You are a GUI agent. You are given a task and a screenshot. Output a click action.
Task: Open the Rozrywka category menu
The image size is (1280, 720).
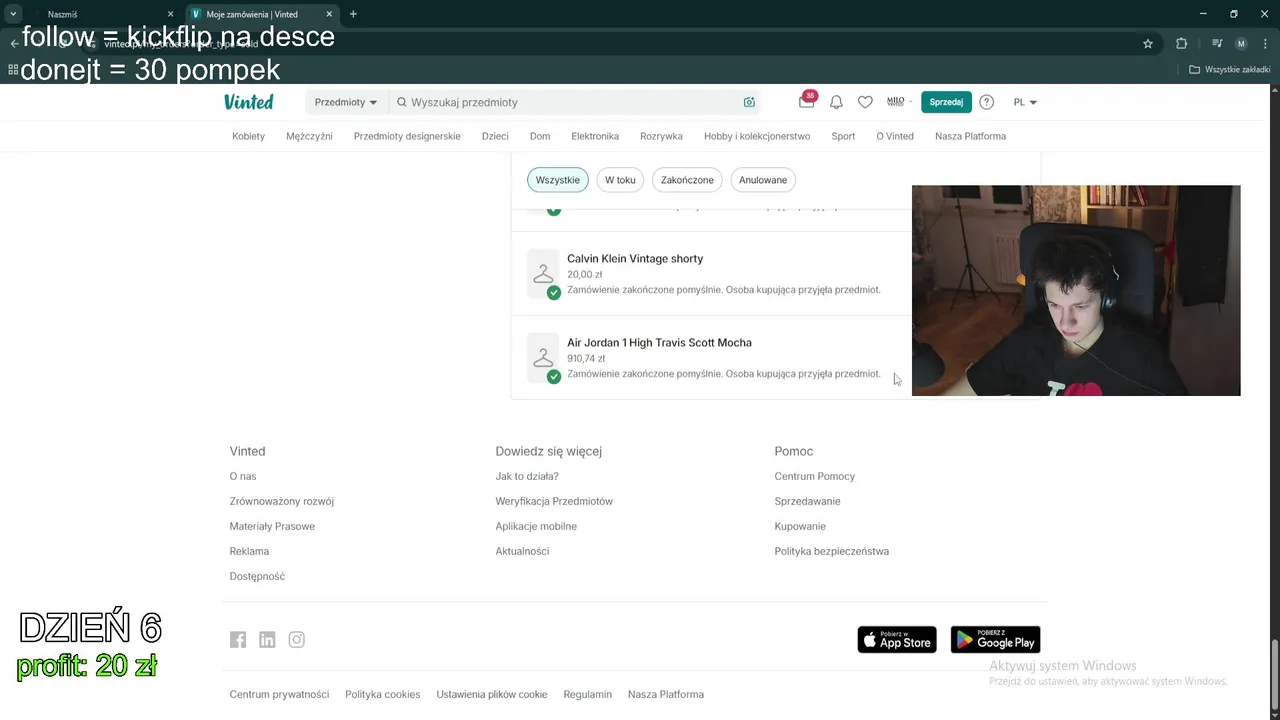click(661, 136)
